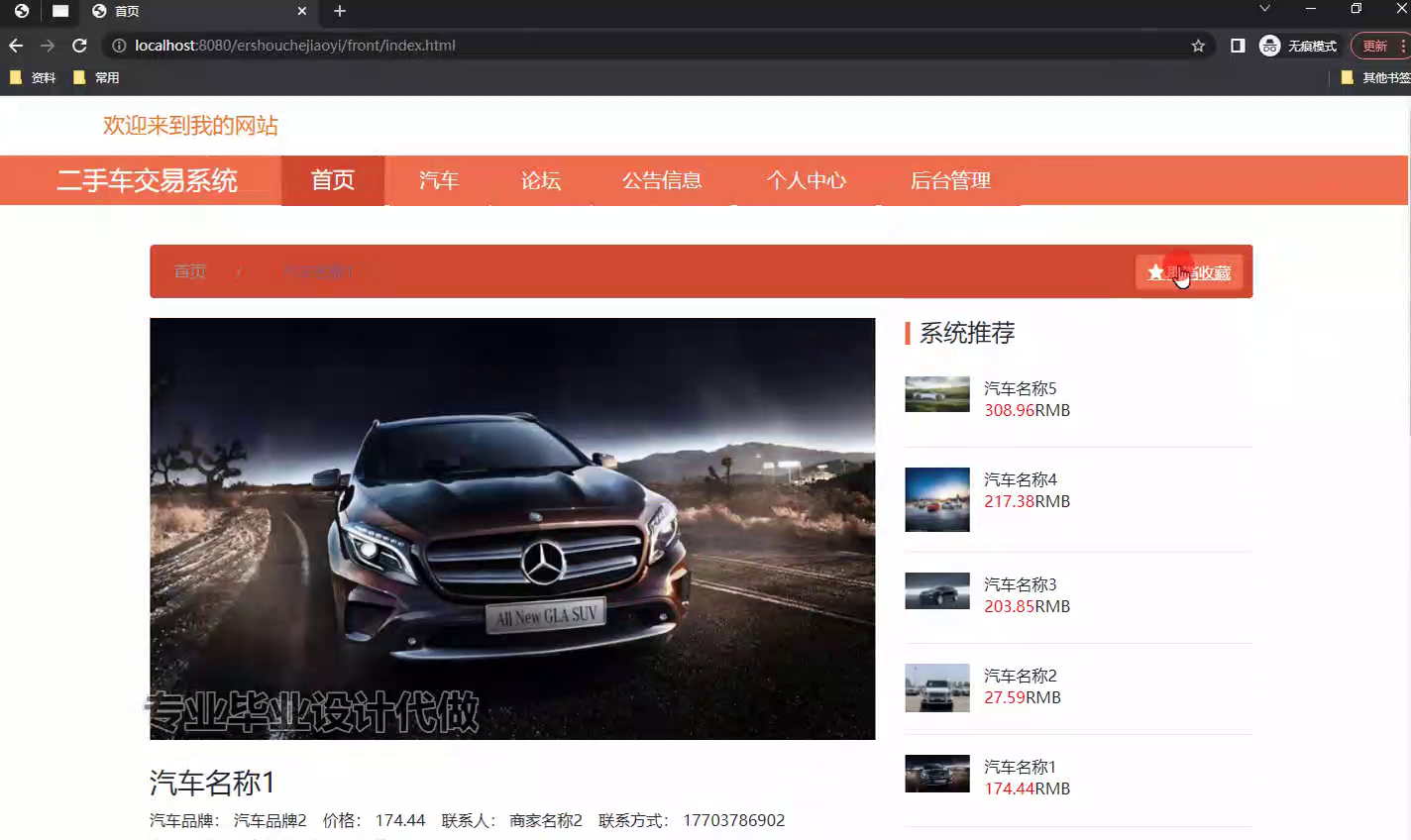Image resolution: width=1411 pixels, height=840 pixels.
Task: Open the 常用 bookmark folder
Action: 96,77
